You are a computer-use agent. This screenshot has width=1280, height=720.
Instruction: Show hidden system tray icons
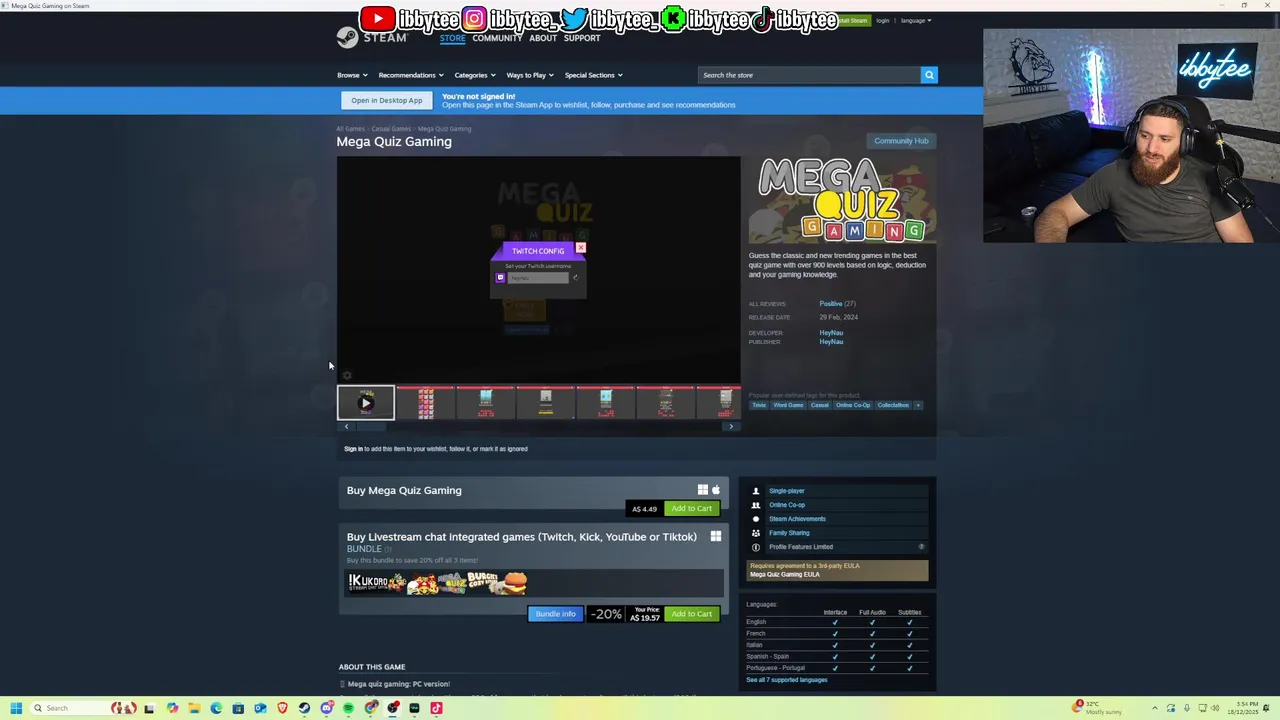coord(1155,708)
